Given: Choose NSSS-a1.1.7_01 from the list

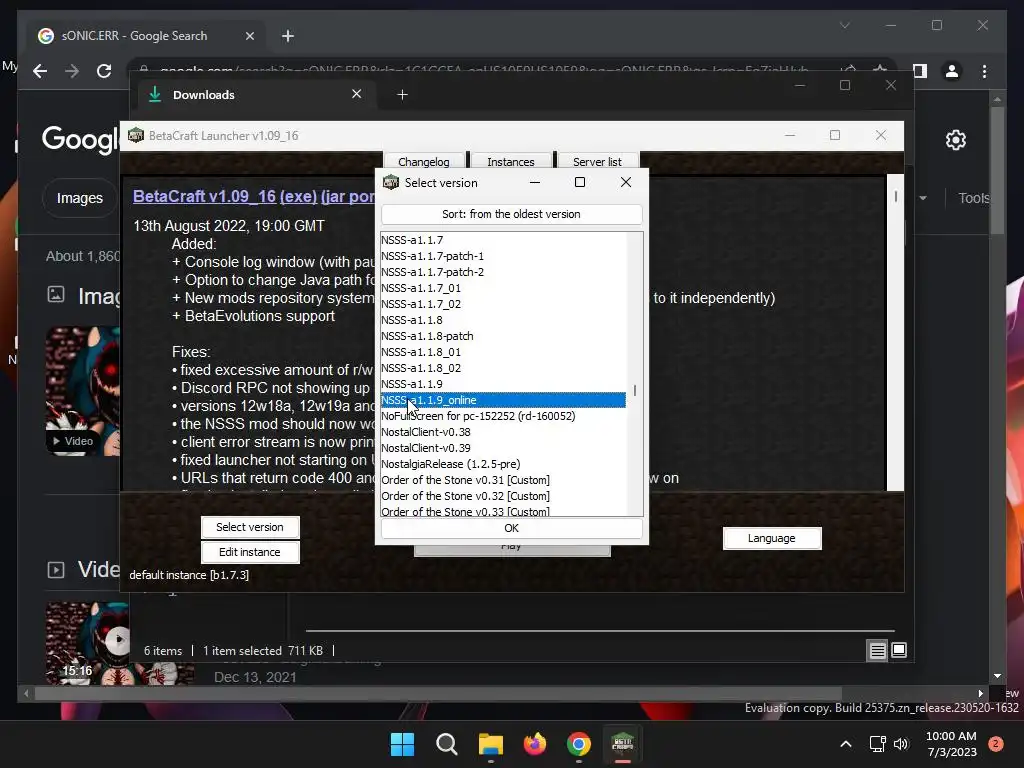Looking at the screenshot, I should point(503,288).
